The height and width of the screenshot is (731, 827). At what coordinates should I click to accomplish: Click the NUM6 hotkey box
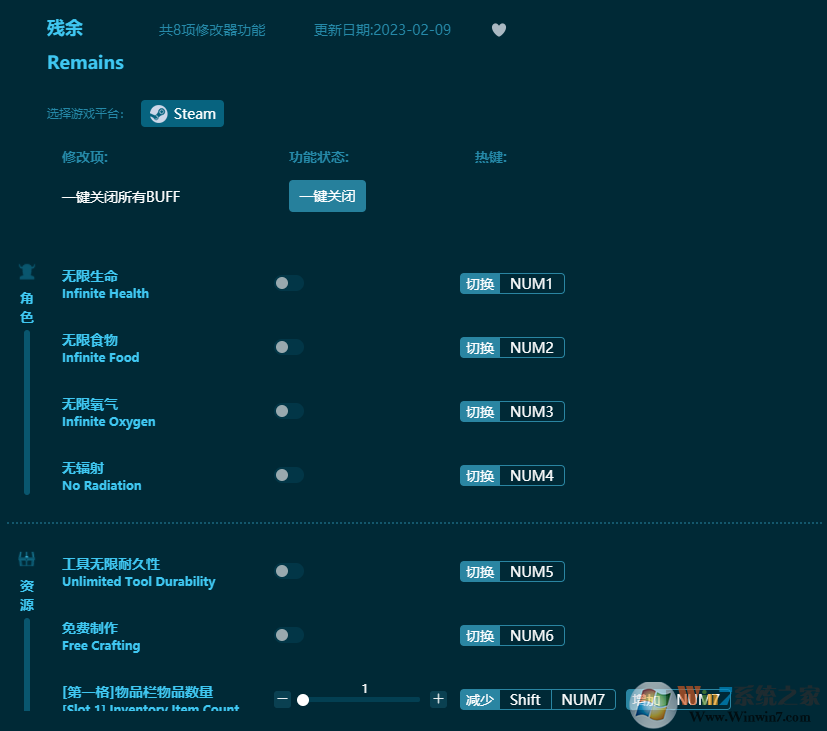click(x=532, y=636)
